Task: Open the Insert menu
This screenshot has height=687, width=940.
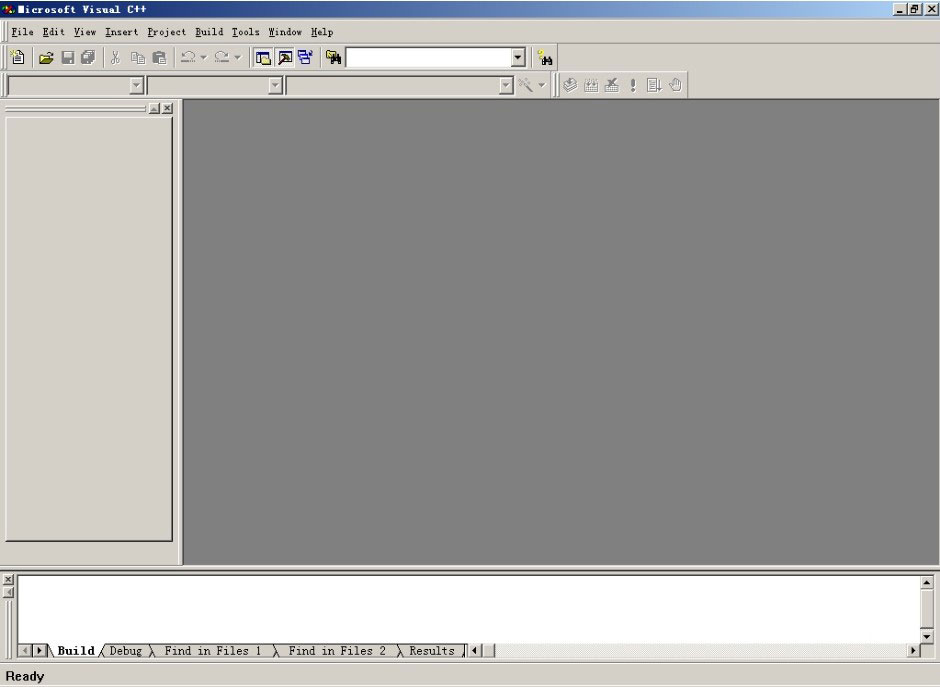Action: click(122, 32)
